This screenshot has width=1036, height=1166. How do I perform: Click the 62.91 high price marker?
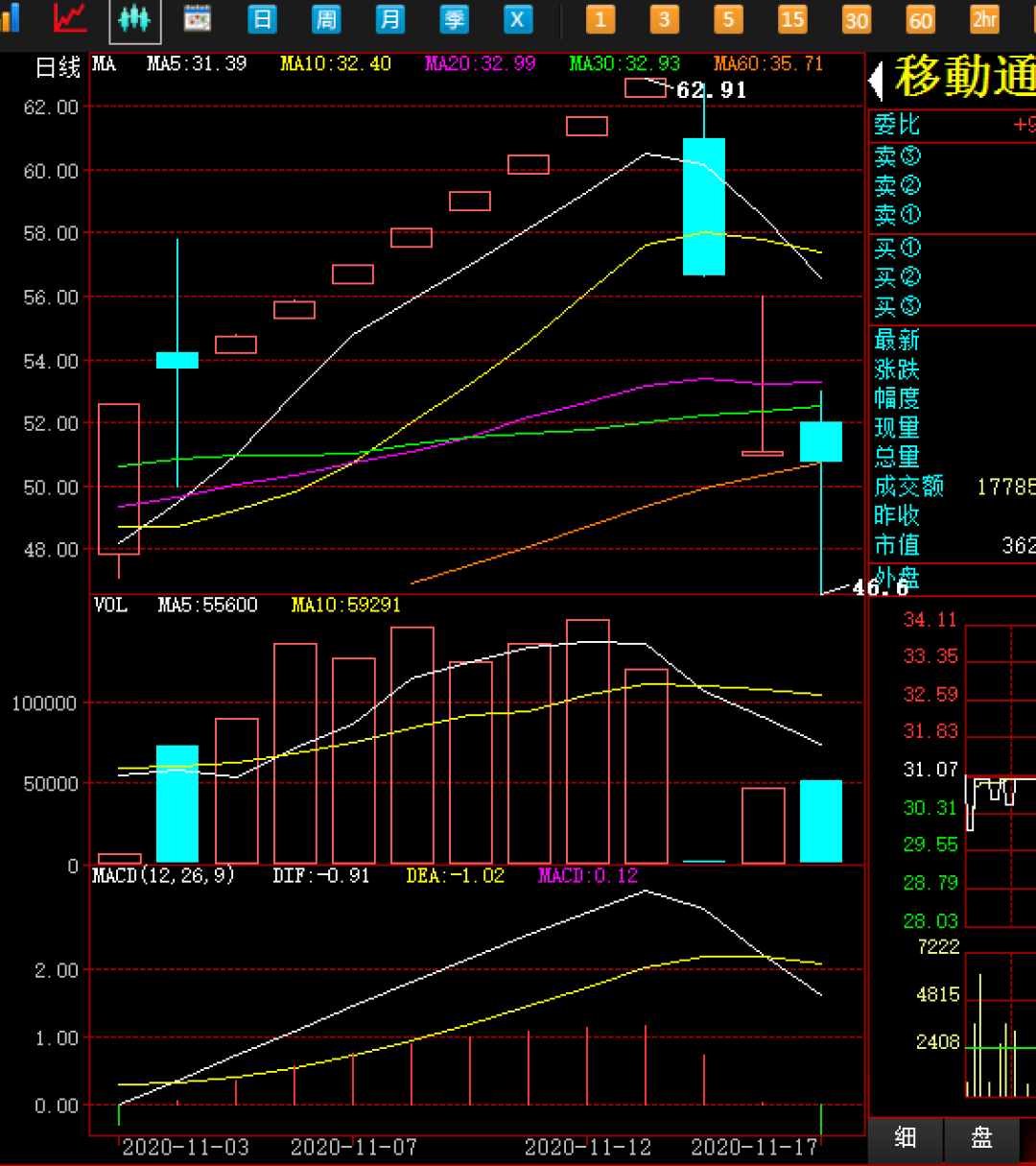pos(711,90)
